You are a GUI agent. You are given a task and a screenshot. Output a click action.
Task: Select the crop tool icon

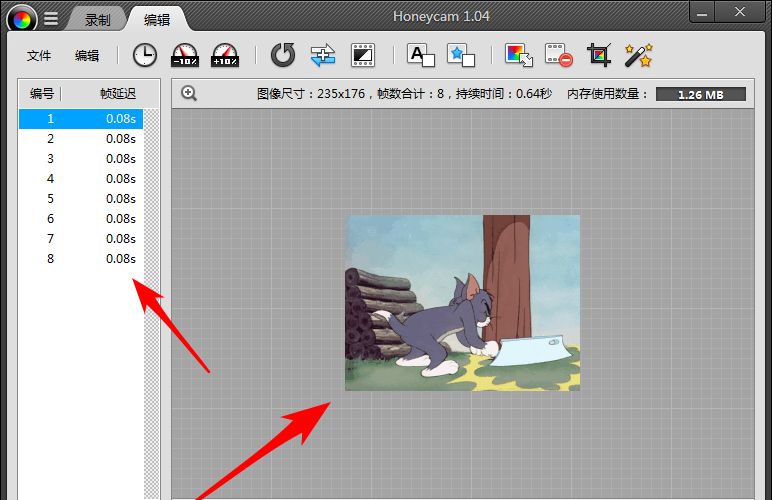599,55
